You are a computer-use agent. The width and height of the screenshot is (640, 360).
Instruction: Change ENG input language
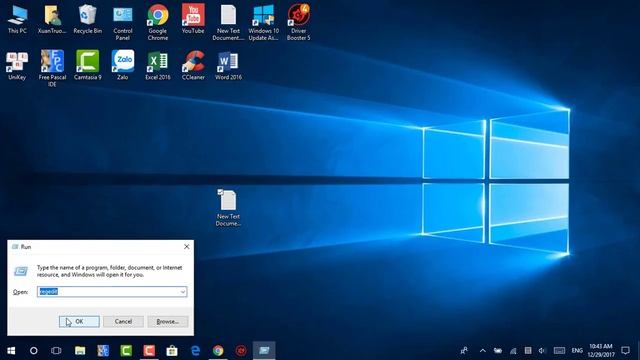[577, 351]
